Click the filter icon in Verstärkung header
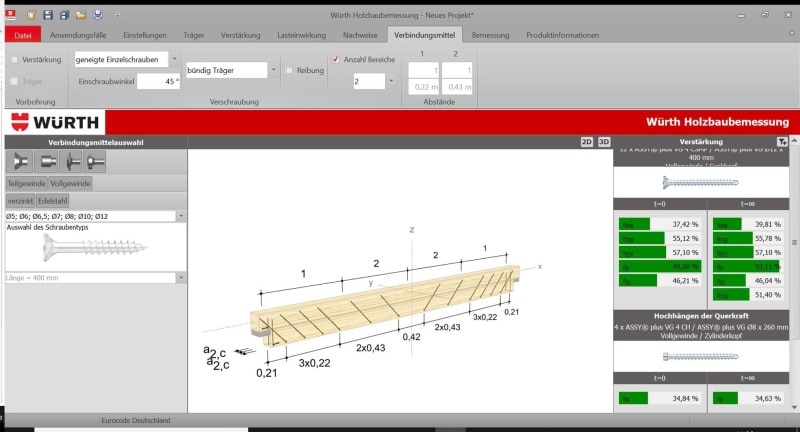800x432 pixels. tap(782, 142)
